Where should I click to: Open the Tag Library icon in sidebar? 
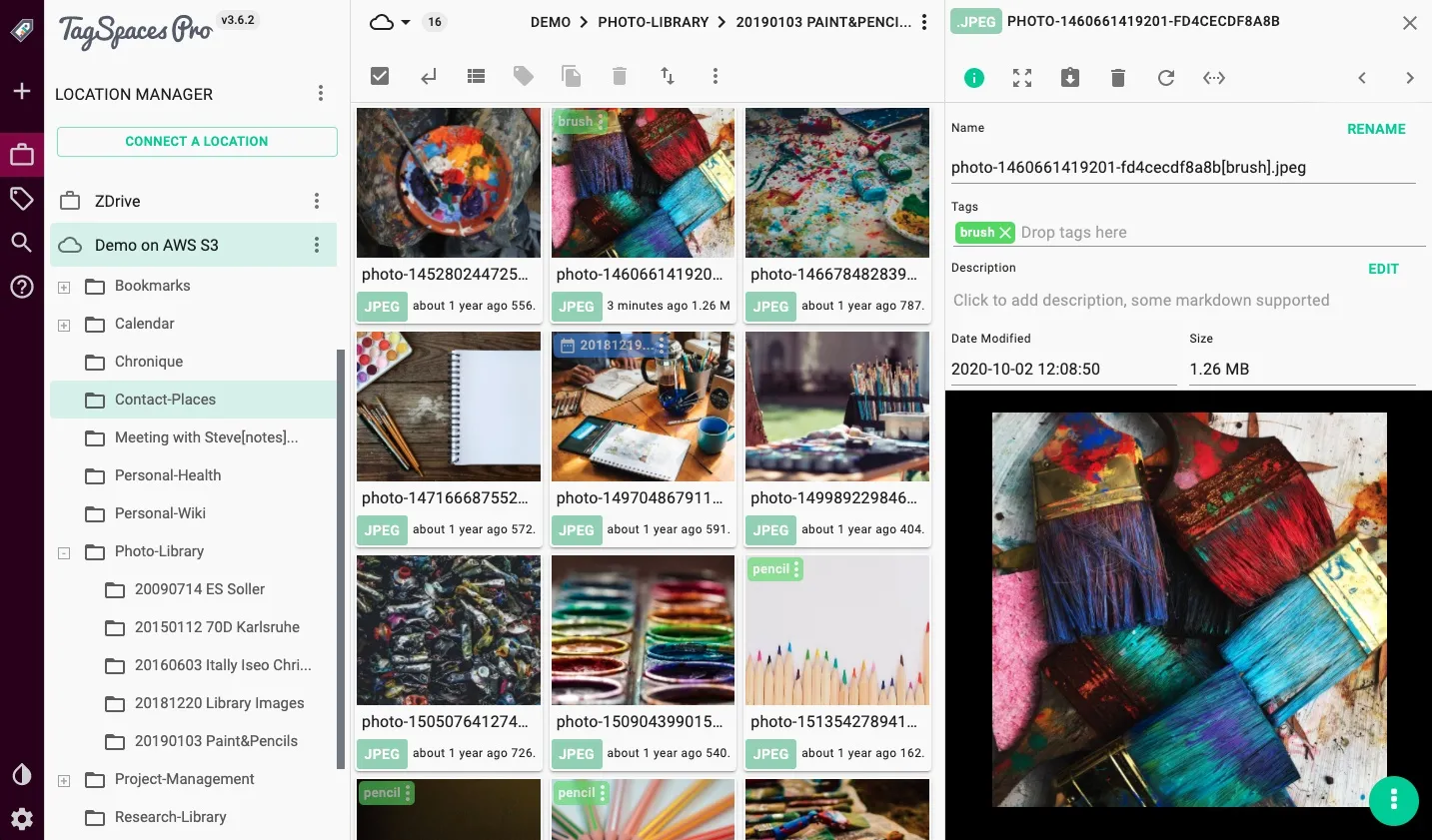click(22, 199)
